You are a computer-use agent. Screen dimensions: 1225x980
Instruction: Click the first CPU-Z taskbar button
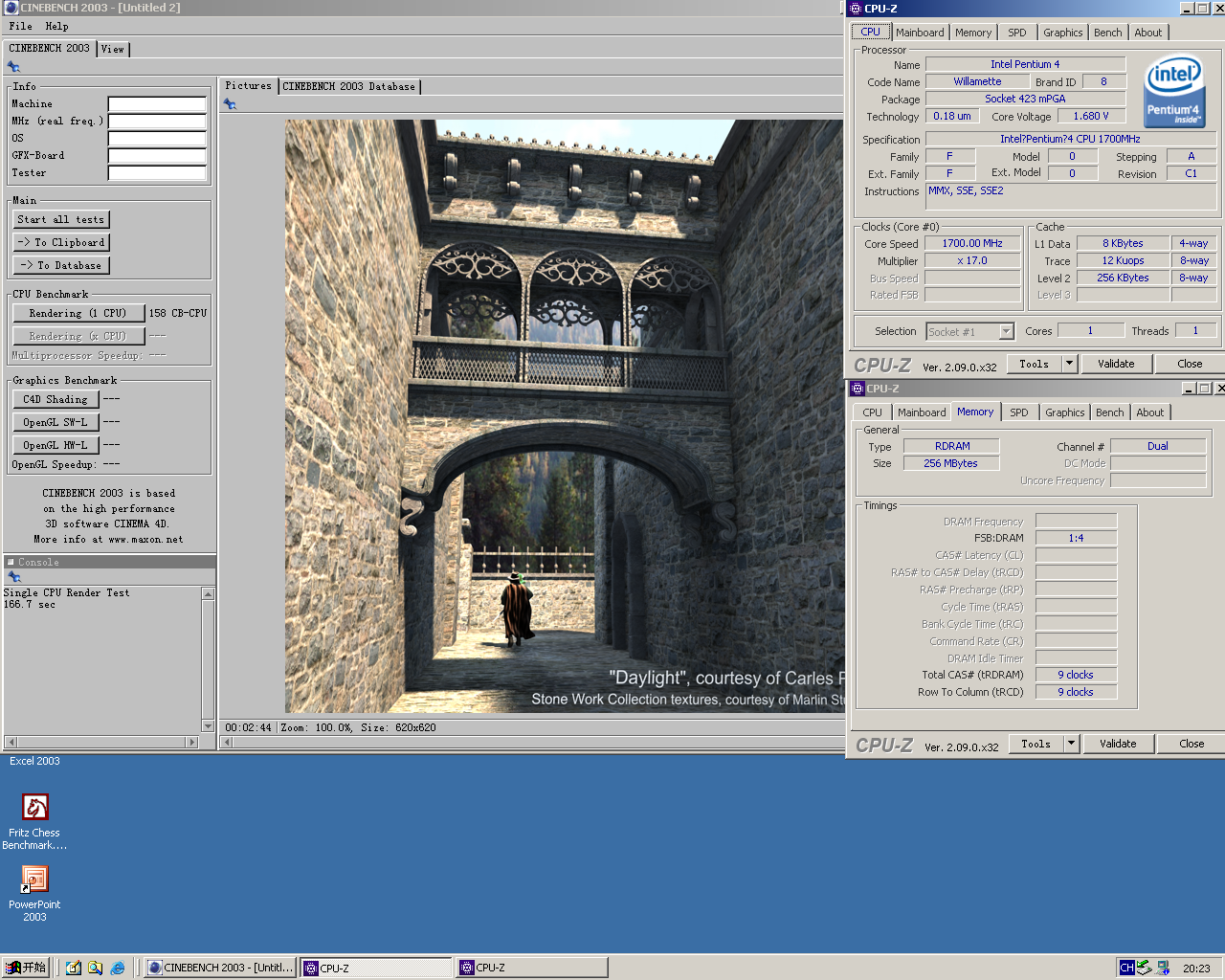tap(376, 968)
